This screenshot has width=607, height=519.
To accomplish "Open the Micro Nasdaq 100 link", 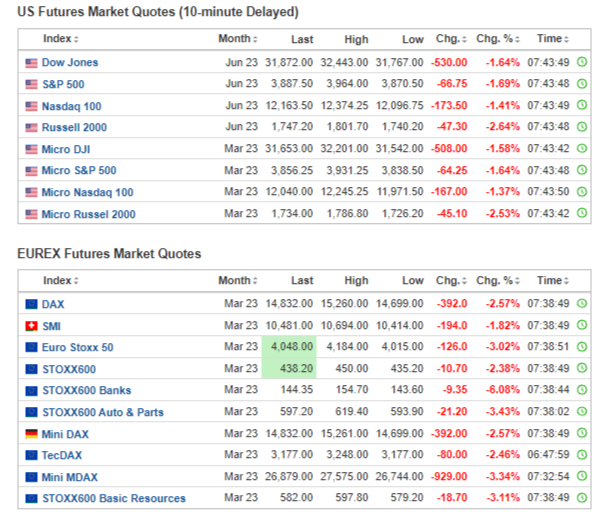I will click(87, 192).
